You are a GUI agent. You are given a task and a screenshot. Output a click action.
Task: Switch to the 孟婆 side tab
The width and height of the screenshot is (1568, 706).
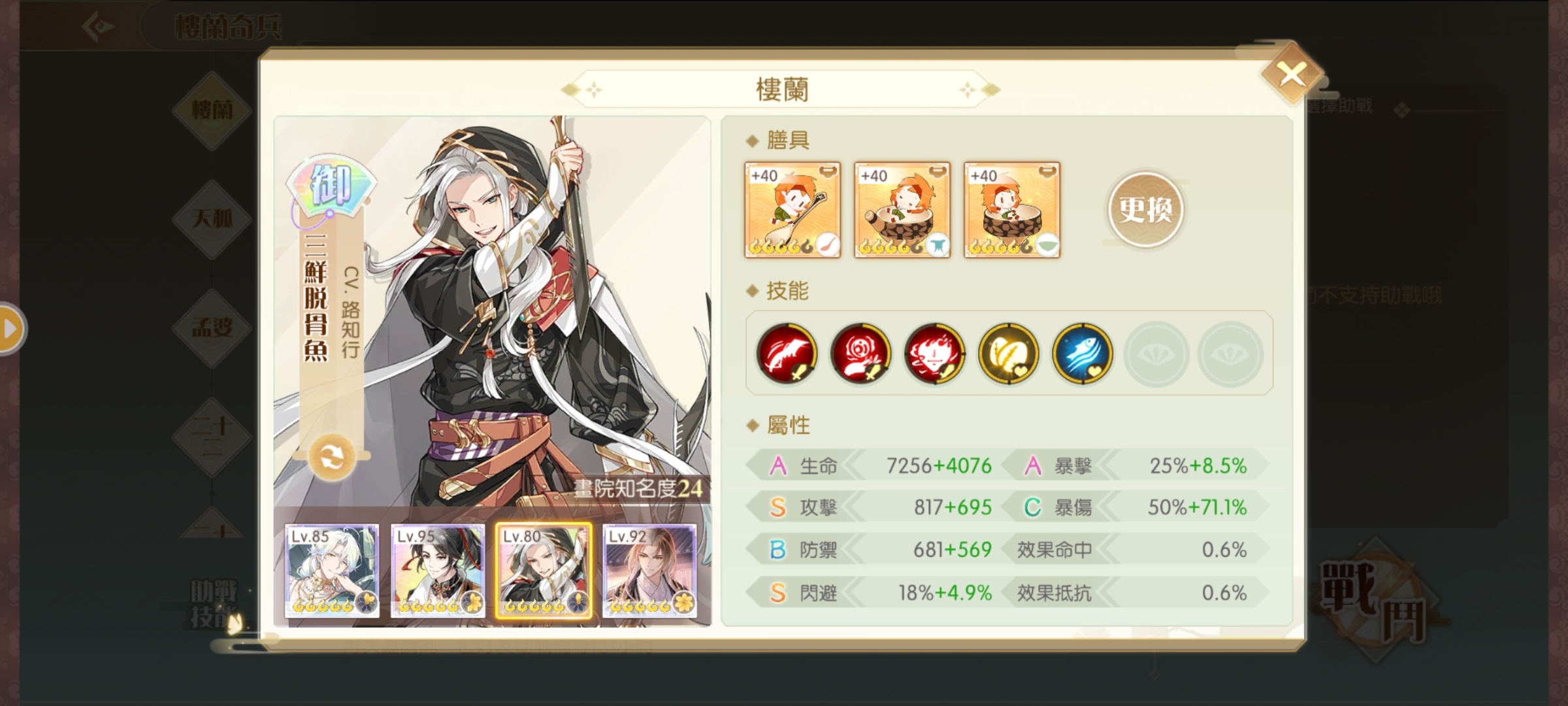[x=212, y=328]
